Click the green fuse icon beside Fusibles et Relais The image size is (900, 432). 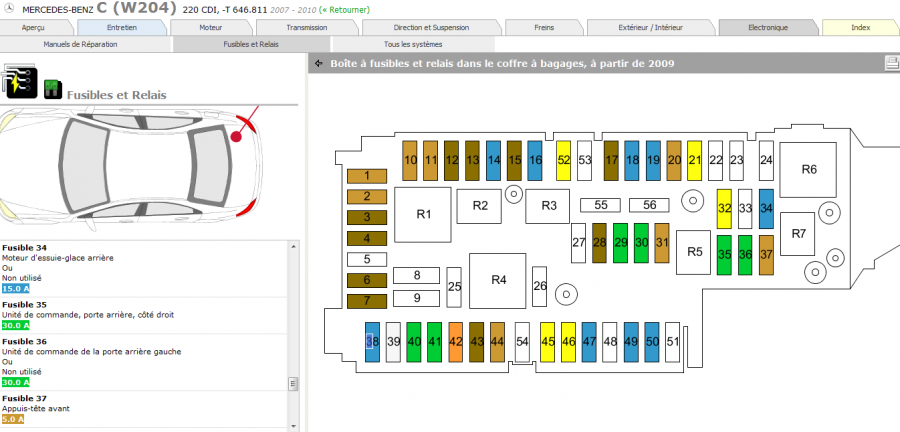pos(53,89)
